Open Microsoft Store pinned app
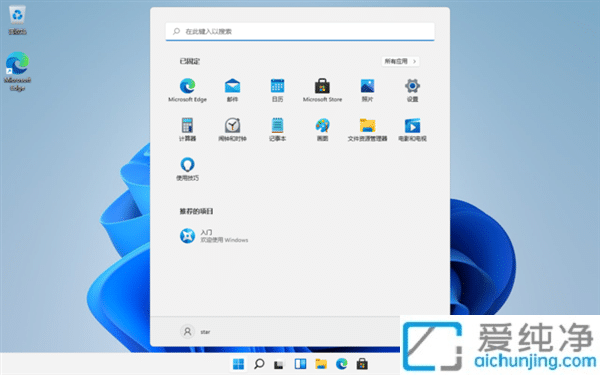The width and height of the screenshot is (600, 375). click(322, 90)
